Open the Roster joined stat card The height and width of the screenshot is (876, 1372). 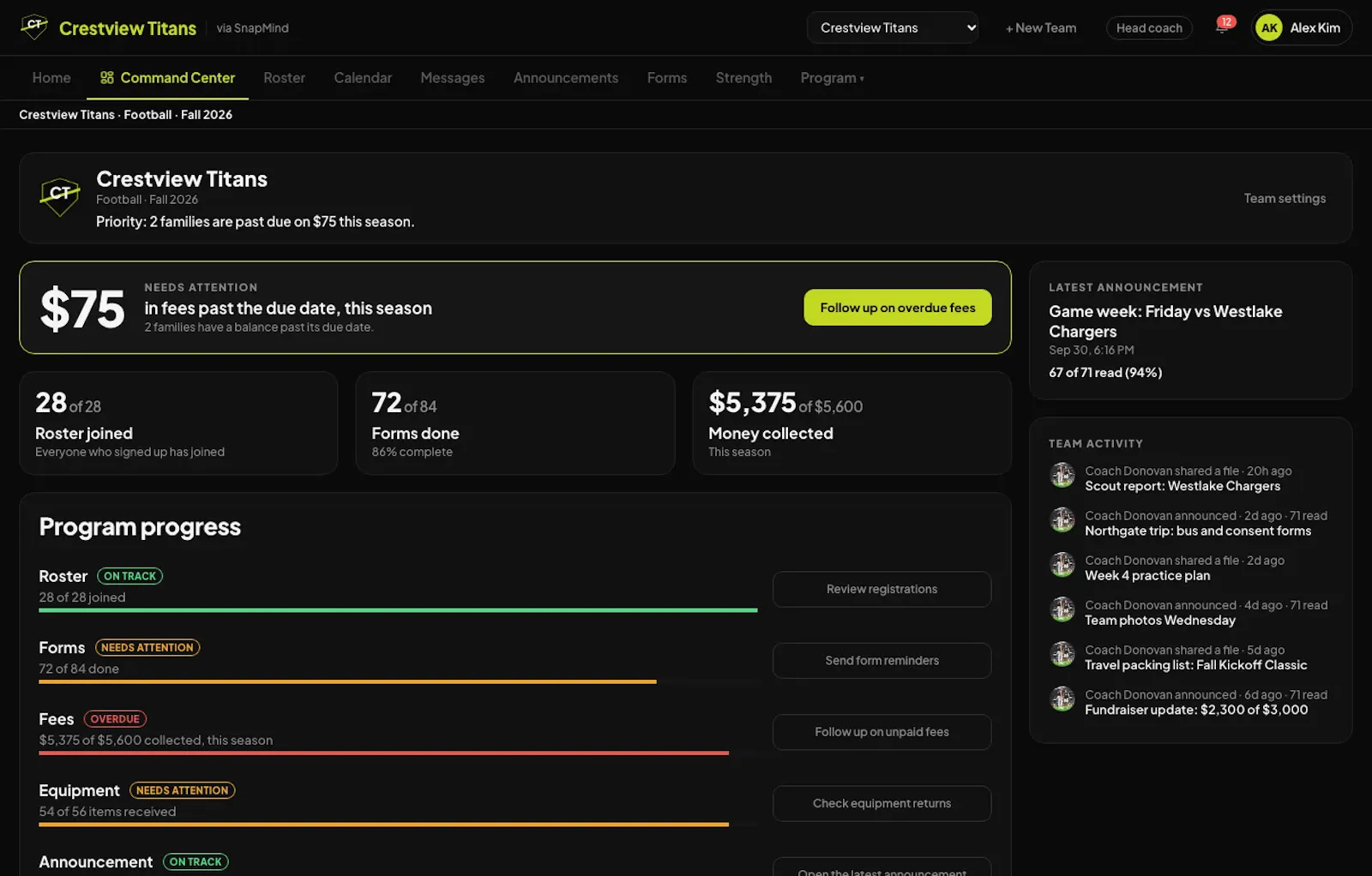[x=178, y=423]
